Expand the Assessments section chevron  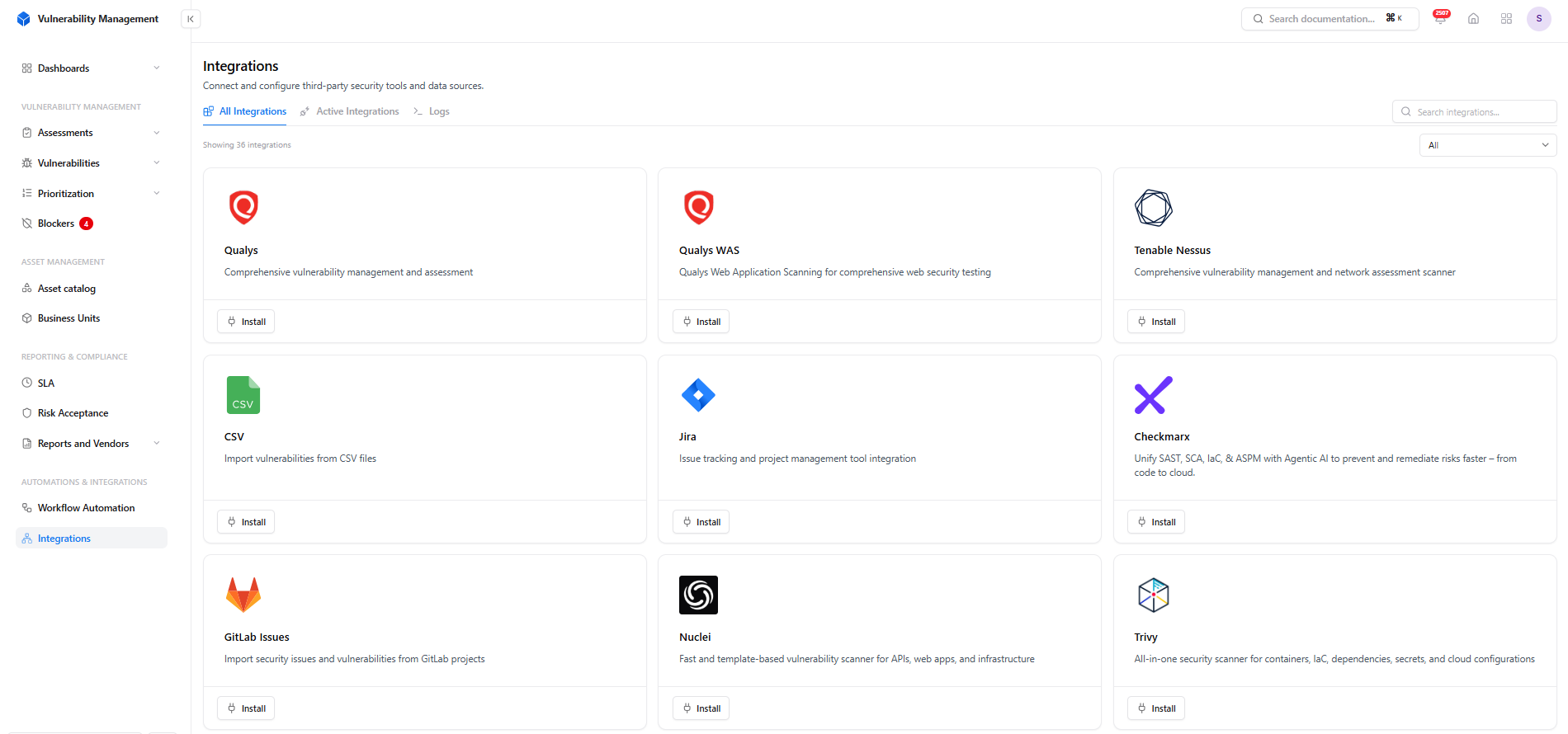coord(157,133)
